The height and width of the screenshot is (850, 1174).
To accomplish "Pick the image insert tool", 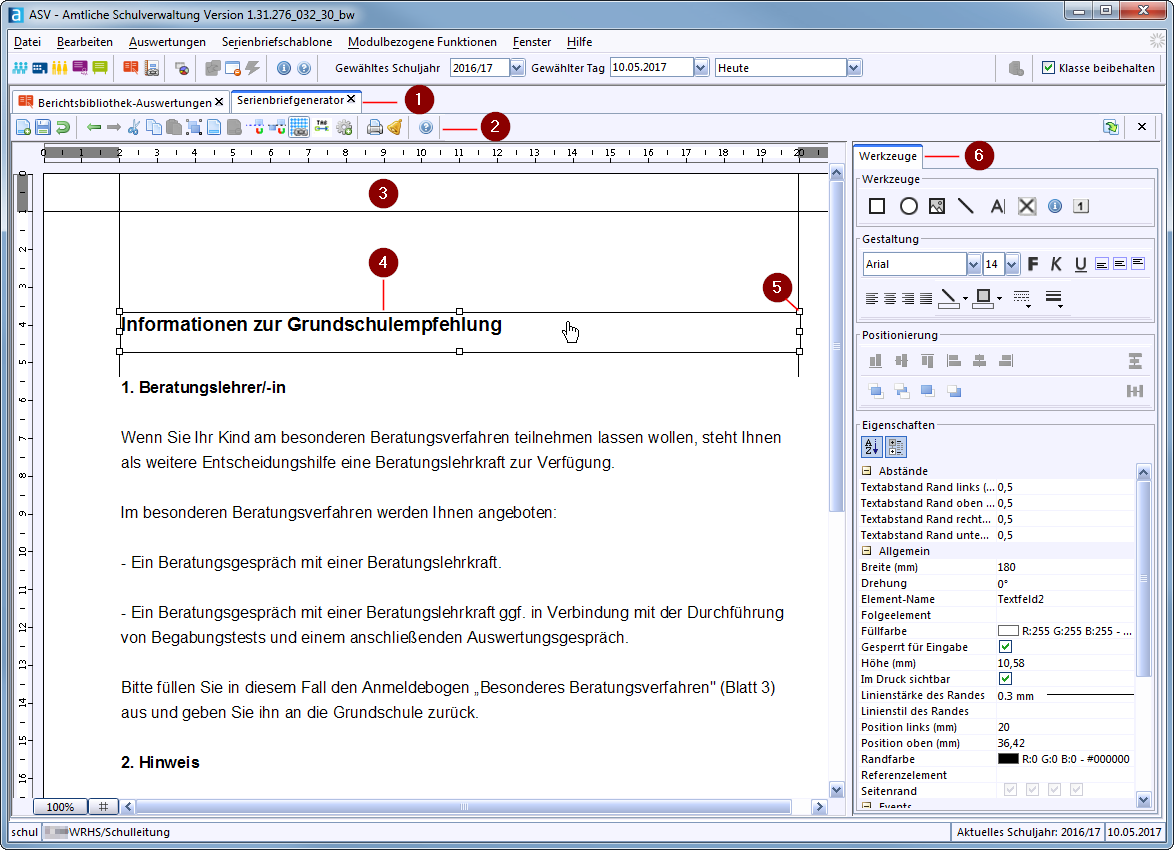I will click(x=937, y=206).
